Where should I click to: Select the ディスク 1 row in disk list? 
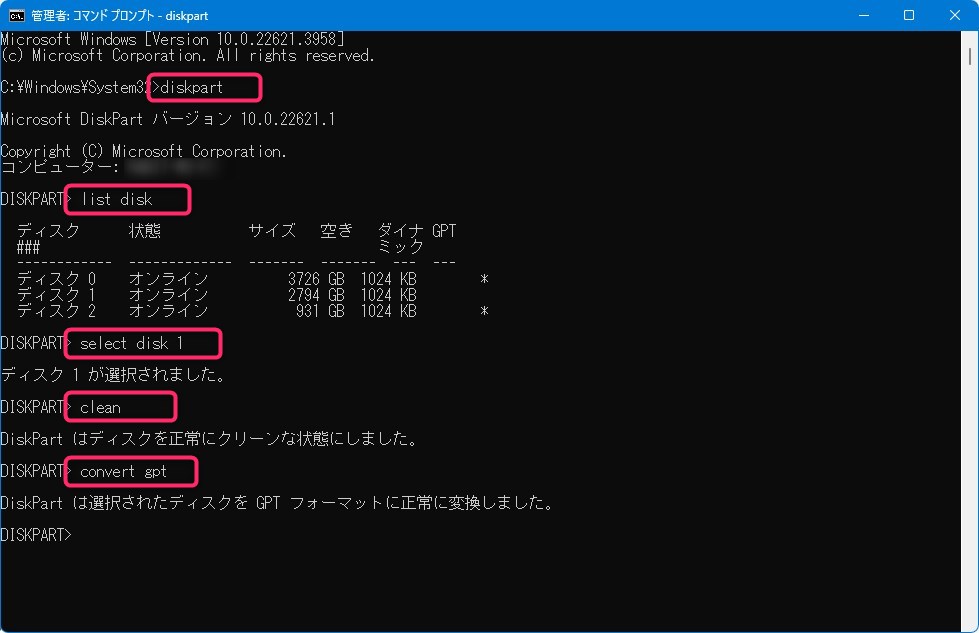tap(57, 295)
